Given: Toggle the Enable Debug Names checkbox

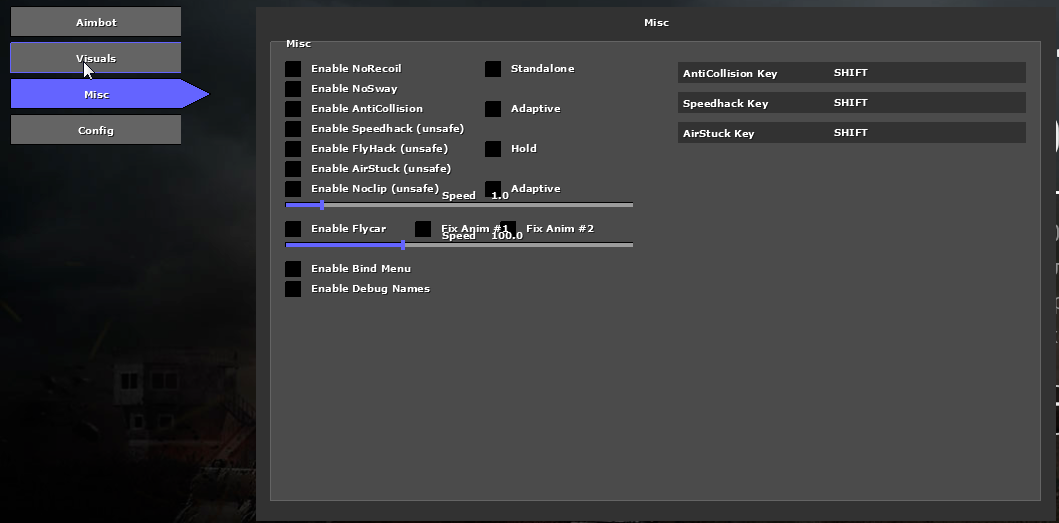Looking at the screenshot, I should [x=293, y=289].
